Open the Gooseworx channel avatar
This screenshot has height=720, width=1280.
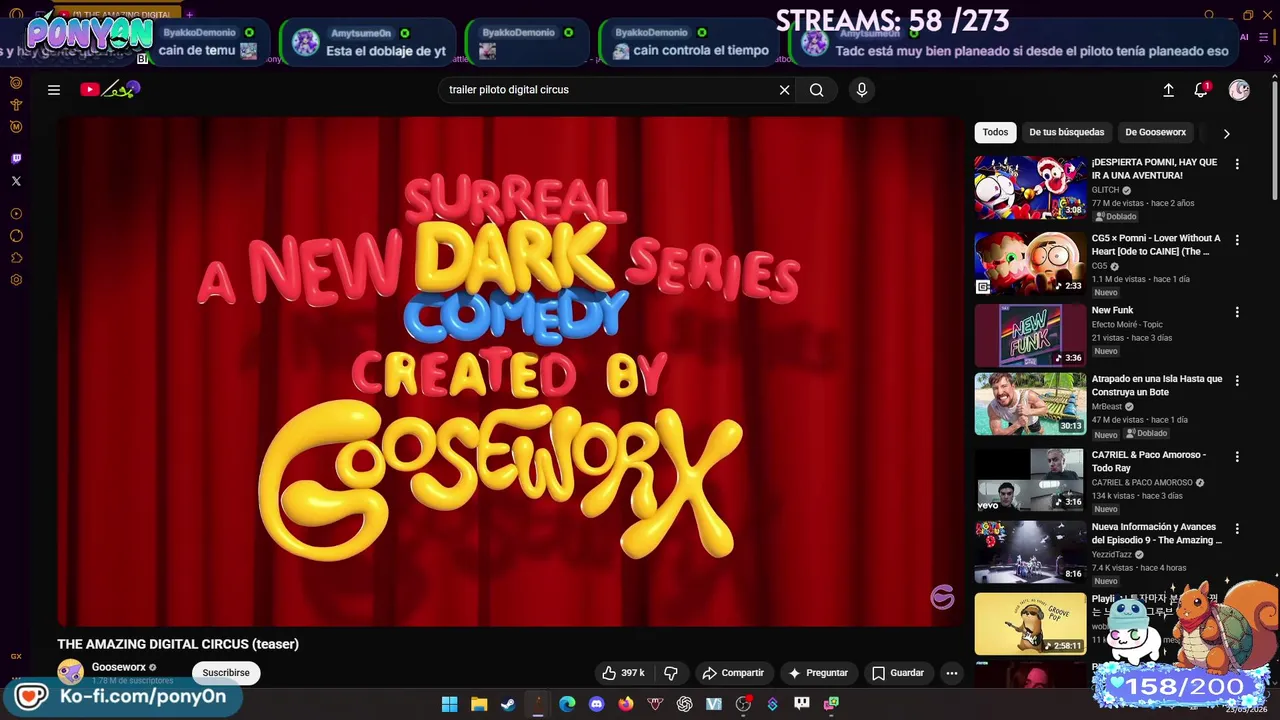tap(70, 672)
